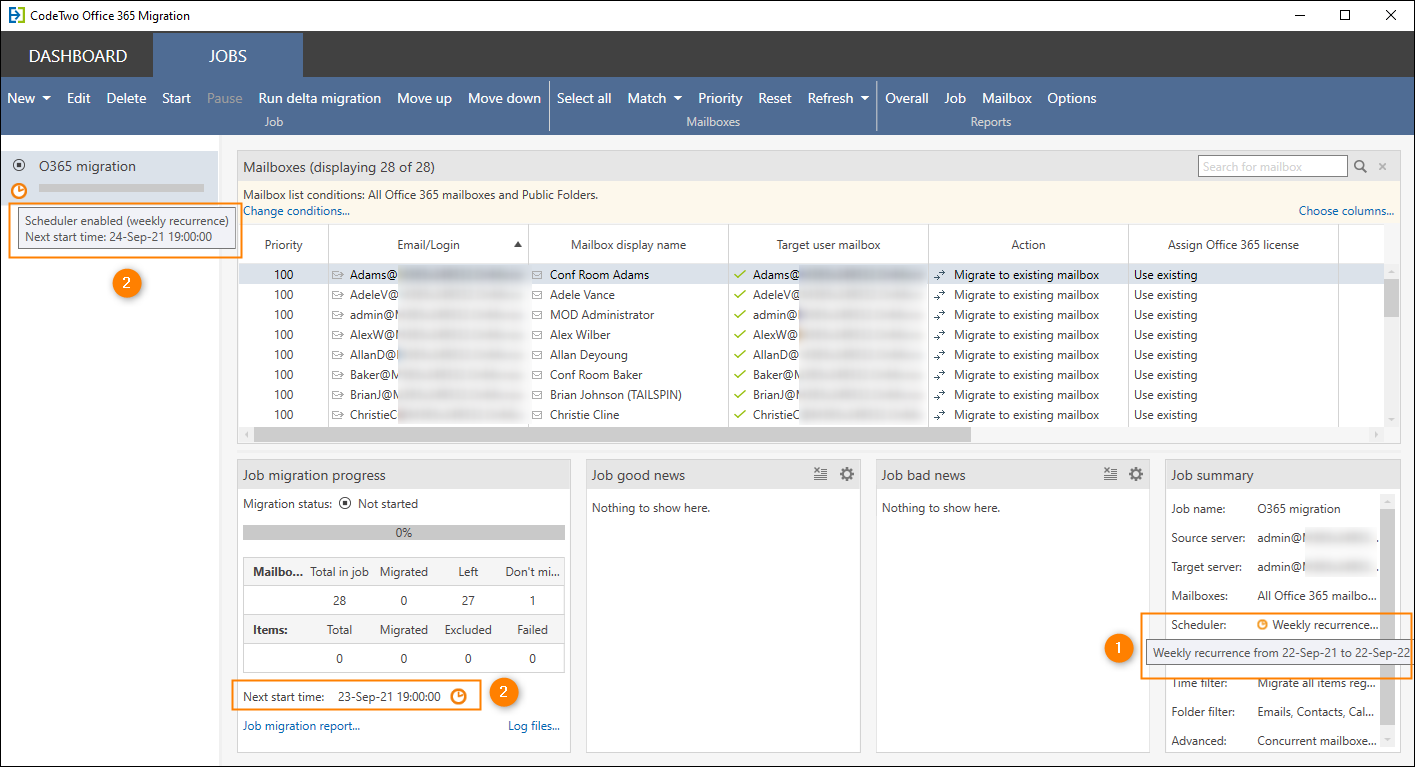This screenshot has width=1415, height=767.
Task: Select the O365 migration job radio indicator
Action: tap(18, 166)
